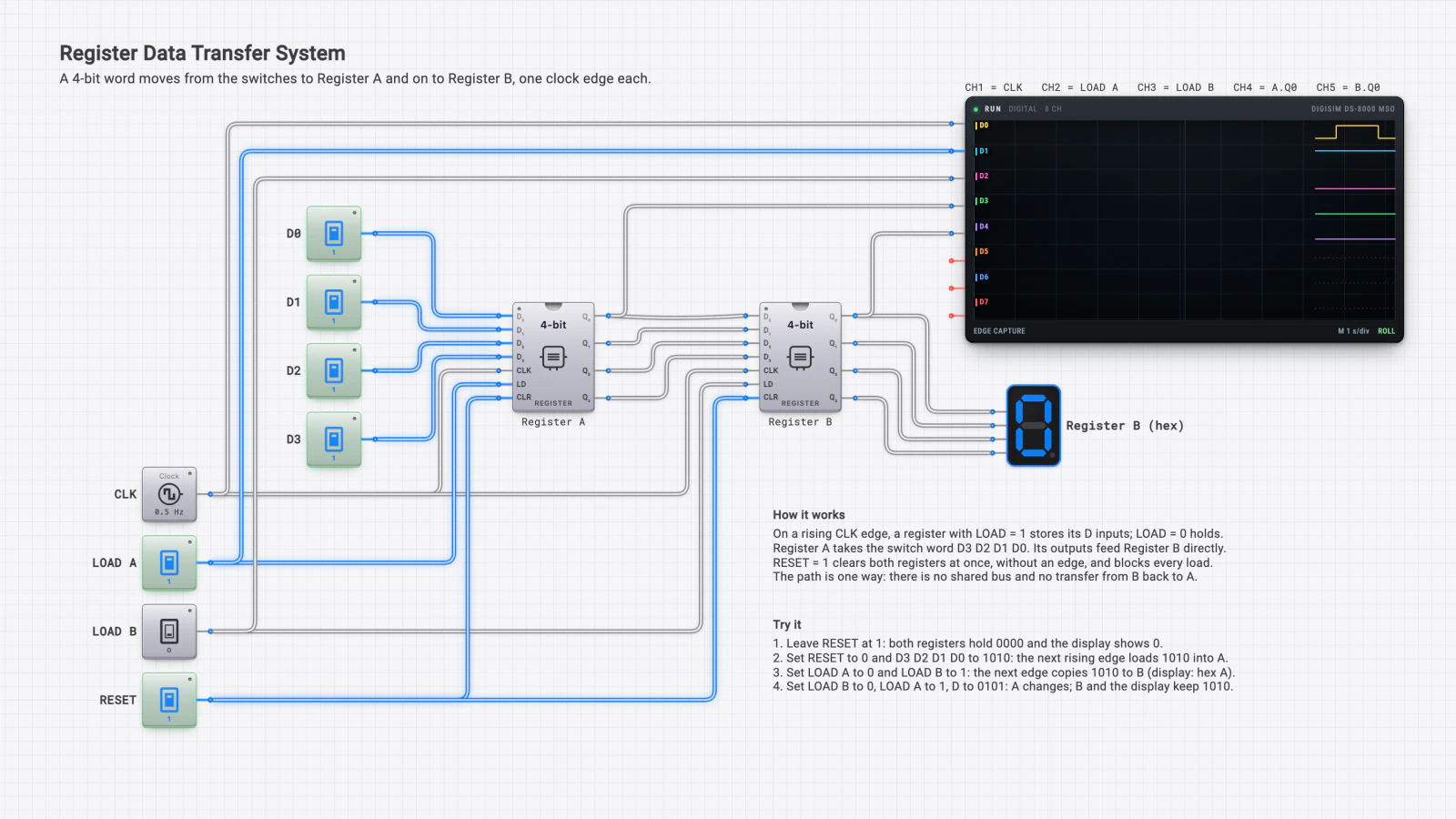1456x819 pixels.
Task: Click the EDGE CAPTURE label on the scope
Action: coord(999,331)
